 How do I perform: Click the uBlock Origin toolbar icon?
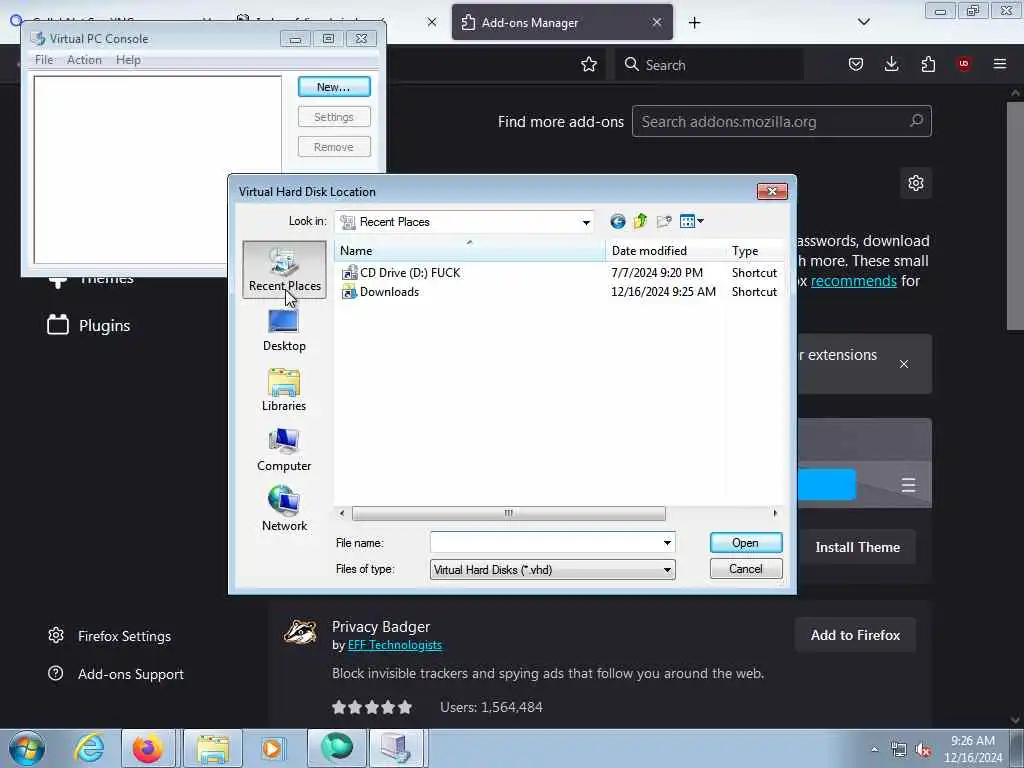click(x=964, y=64)
